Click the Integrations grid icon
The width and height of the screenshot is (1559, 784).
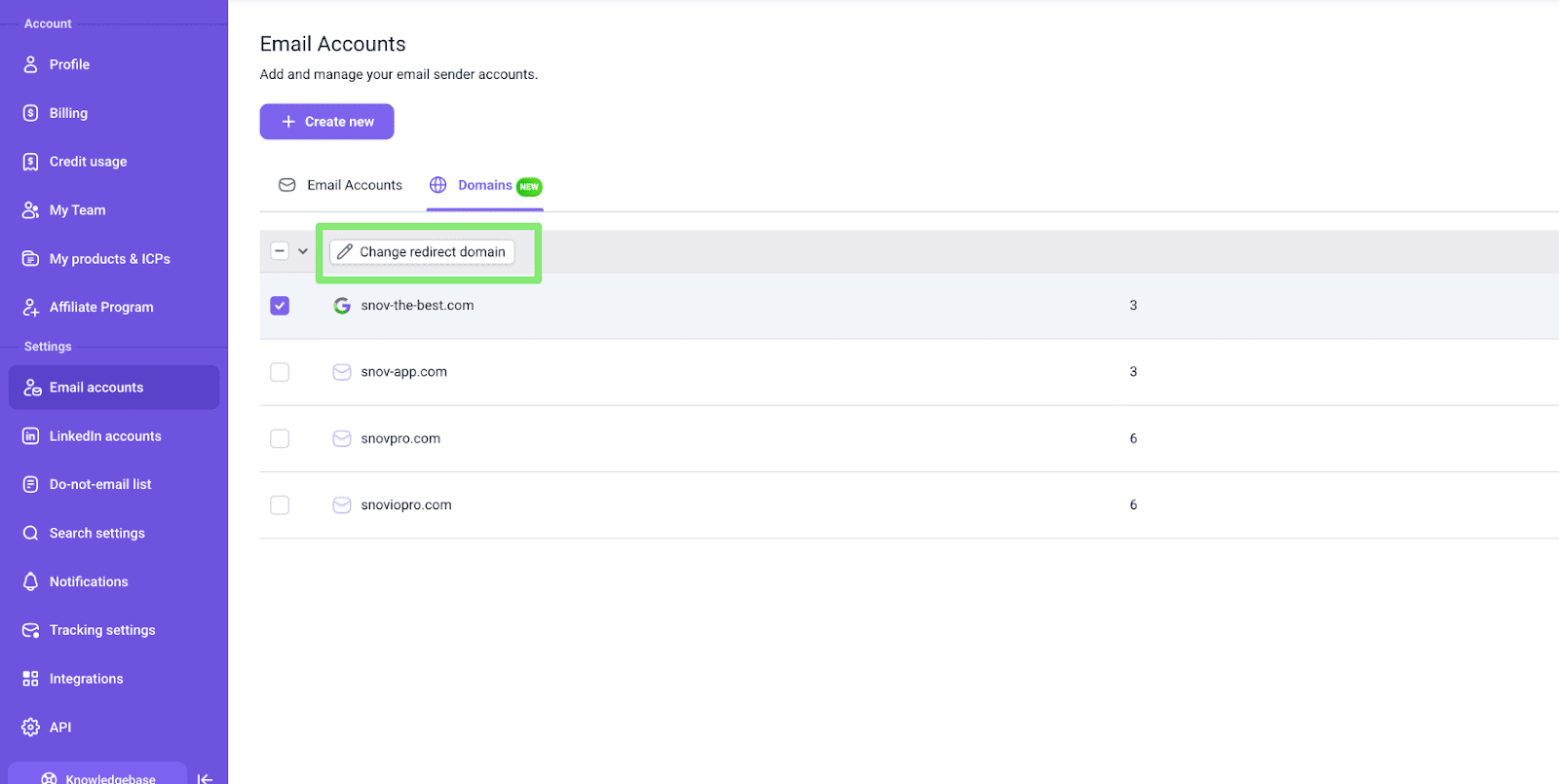(30, 679)
